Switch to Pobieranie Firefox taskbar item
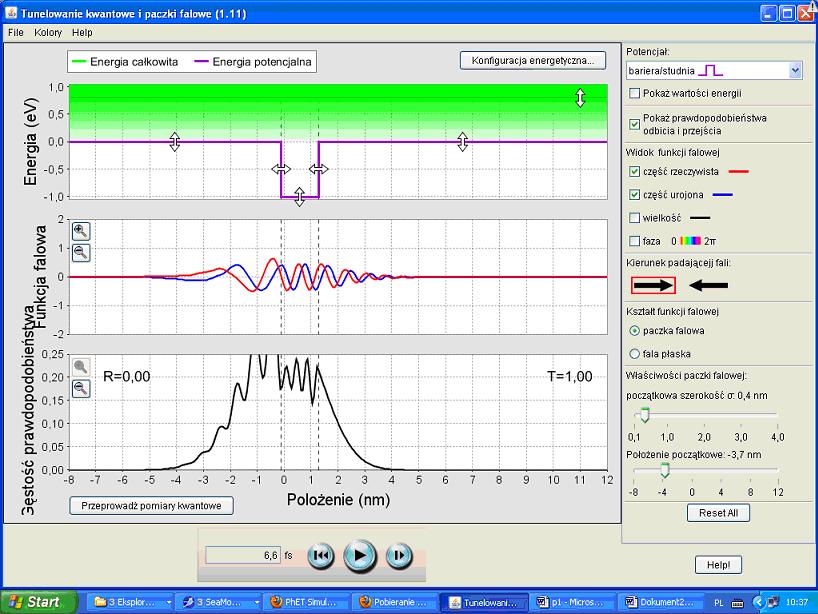 point(393,602)
